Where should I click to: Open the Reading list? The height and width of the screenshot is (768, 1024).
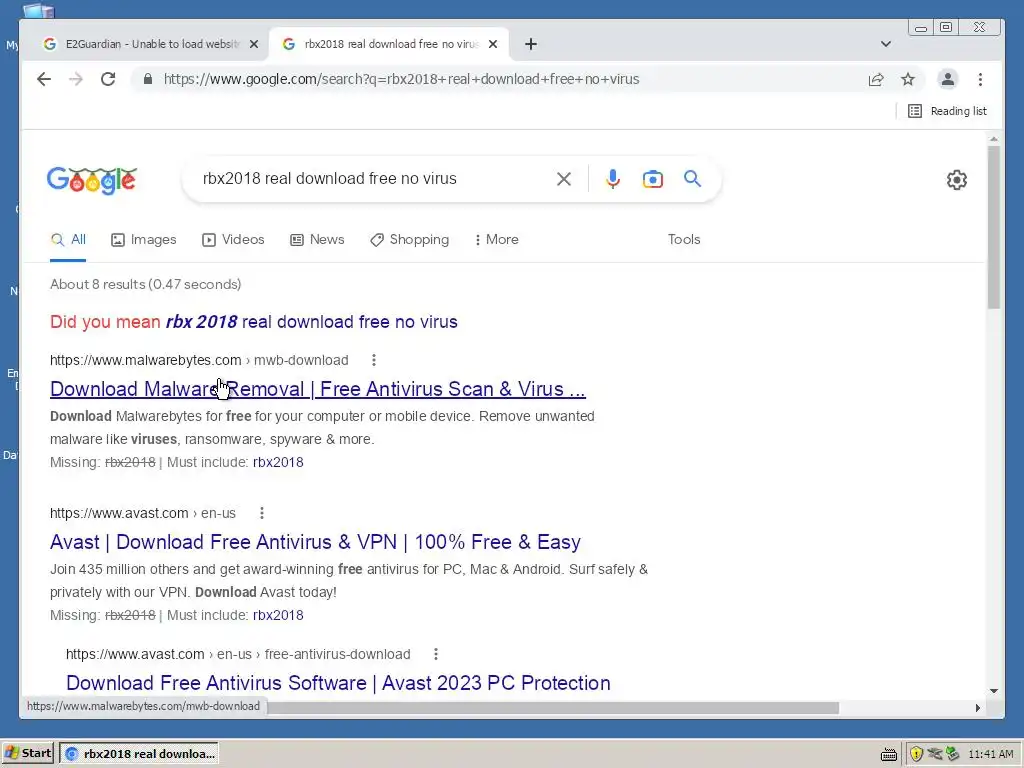[947, 111]
